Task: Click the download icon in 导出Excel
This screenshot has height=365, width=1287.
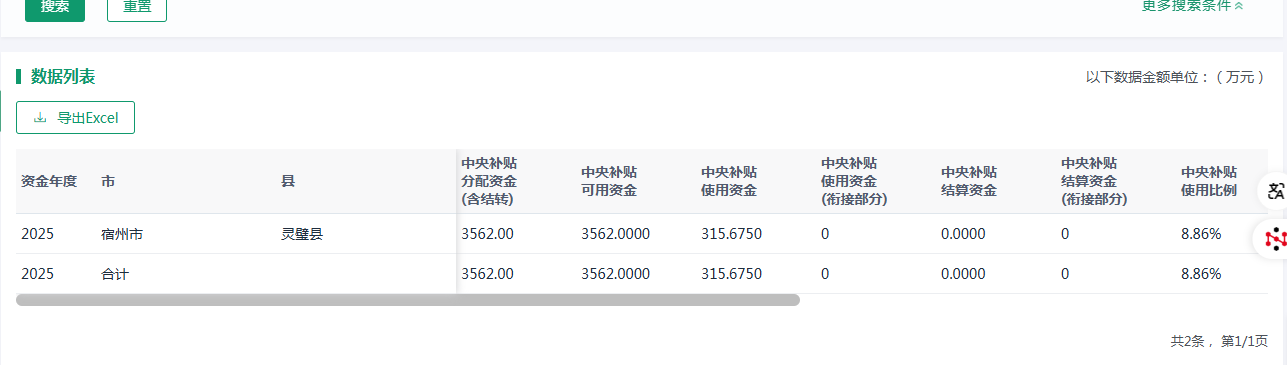Action: [x=40, y=118]
